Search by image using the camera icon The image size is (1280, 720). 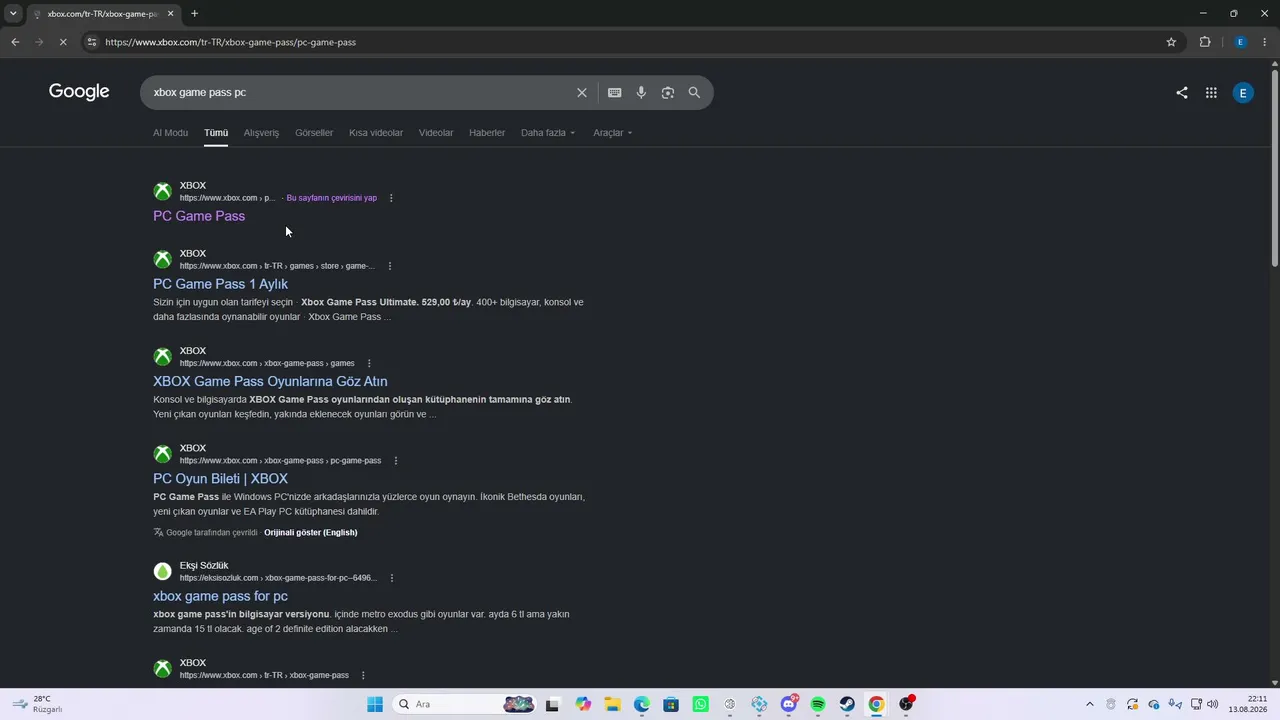[x=667, y=92]
